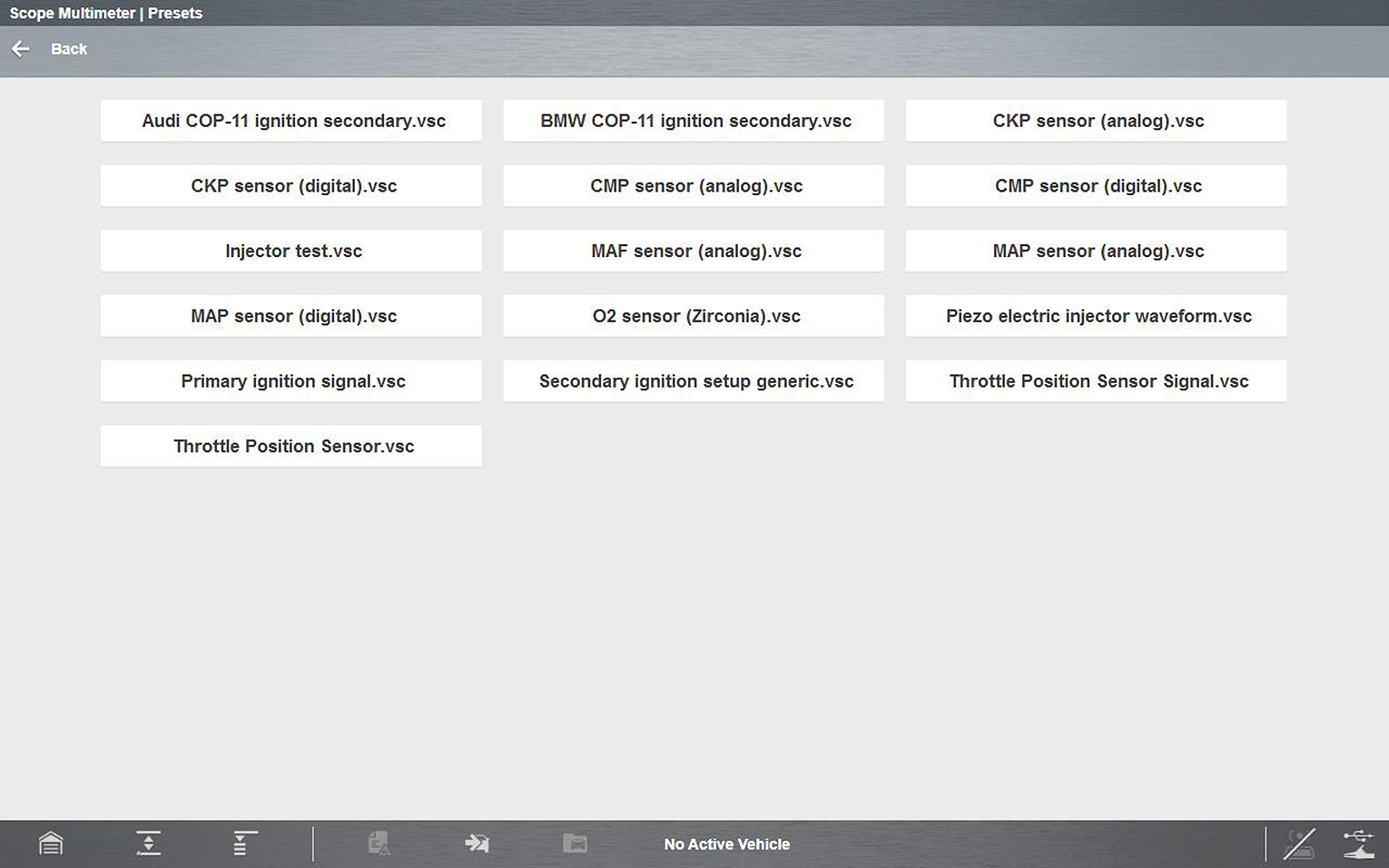1389x868 pixels.
Task: Select CKP sensor (analog).vsc preset
Action: [x=1097, y=121]
